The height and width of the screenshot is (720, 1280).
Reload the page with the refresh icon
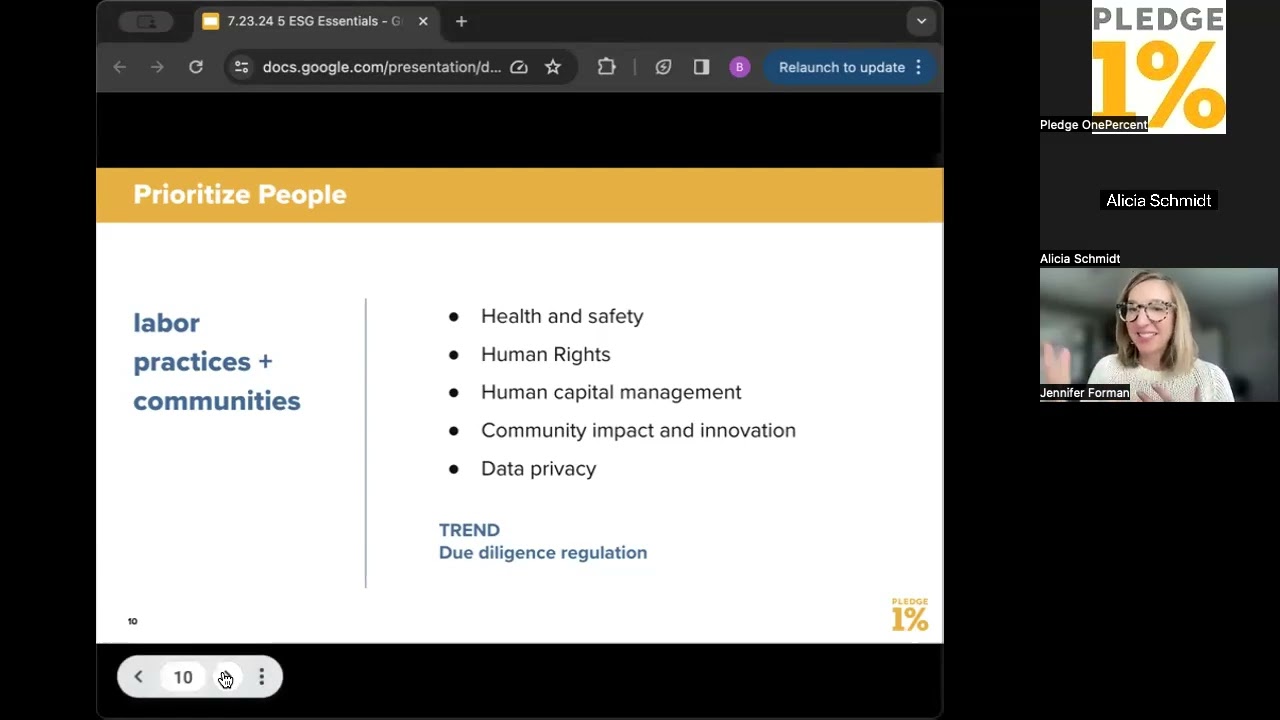[x=196, y=67]
